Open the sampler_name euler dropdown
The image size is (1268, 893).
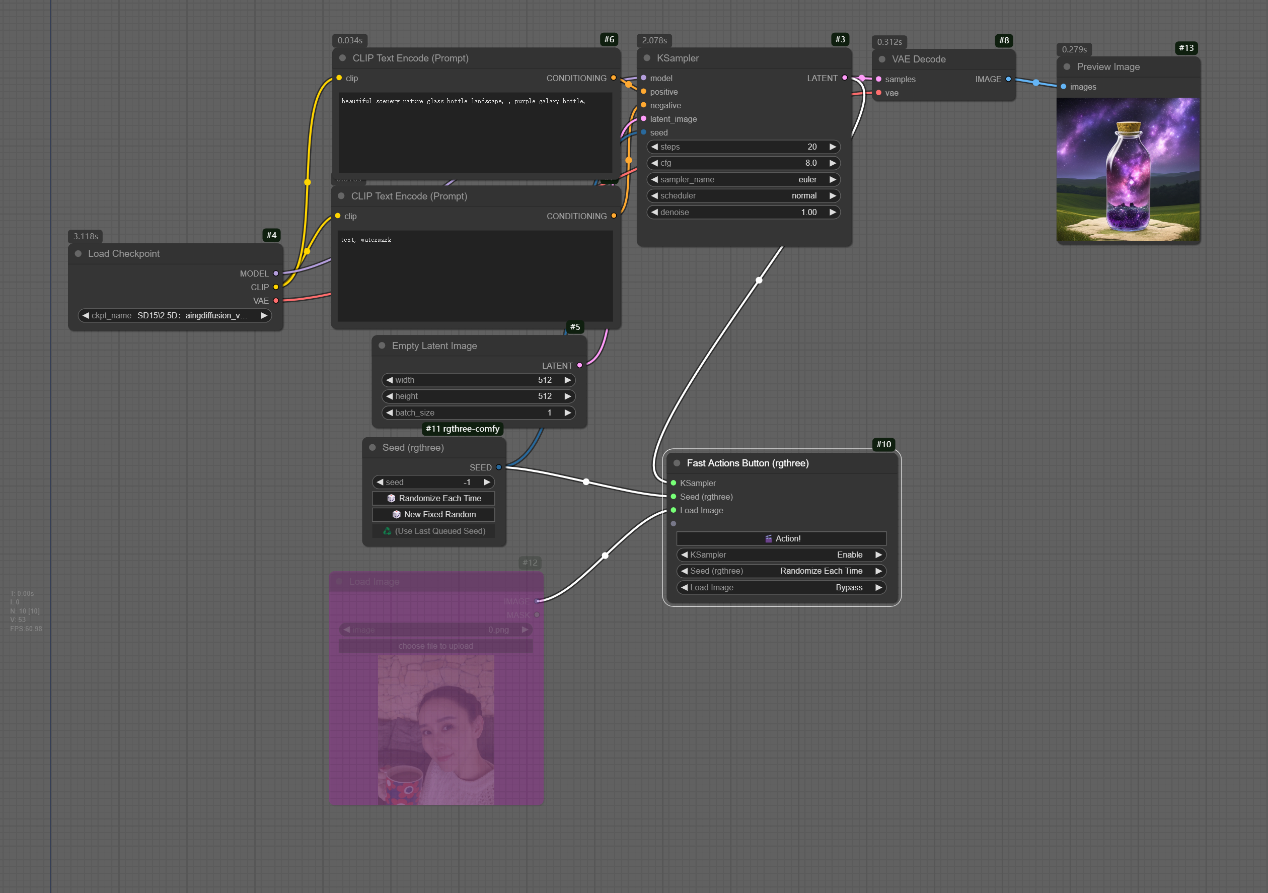click(x=744, y=180)
